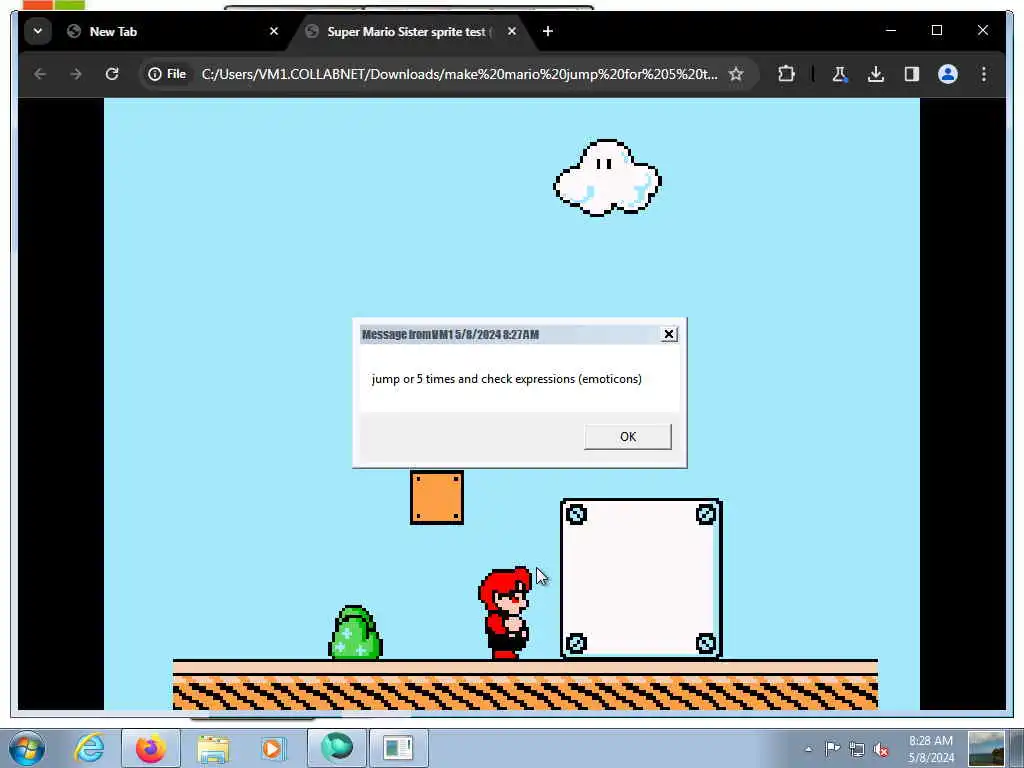
Task: View site information File icon
Action: pos(167,74)
